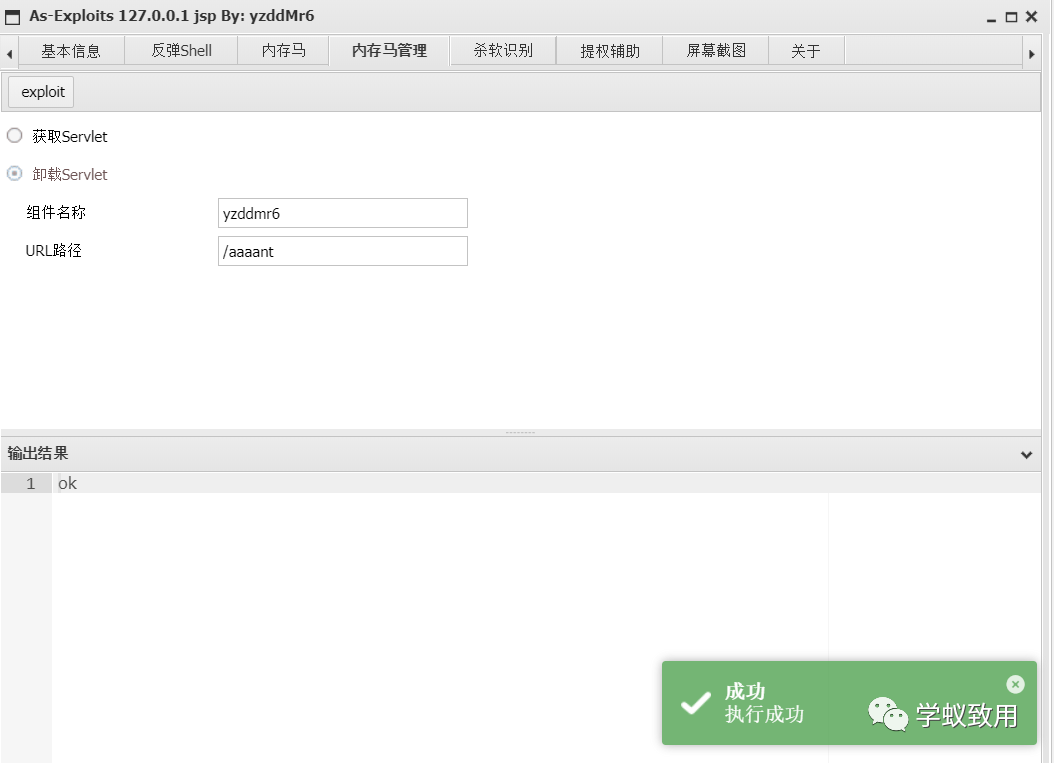This screenshot has width=1054, height=763.
Task: Maximize the As-Exploits window
Action: [x=1011, y=17]
